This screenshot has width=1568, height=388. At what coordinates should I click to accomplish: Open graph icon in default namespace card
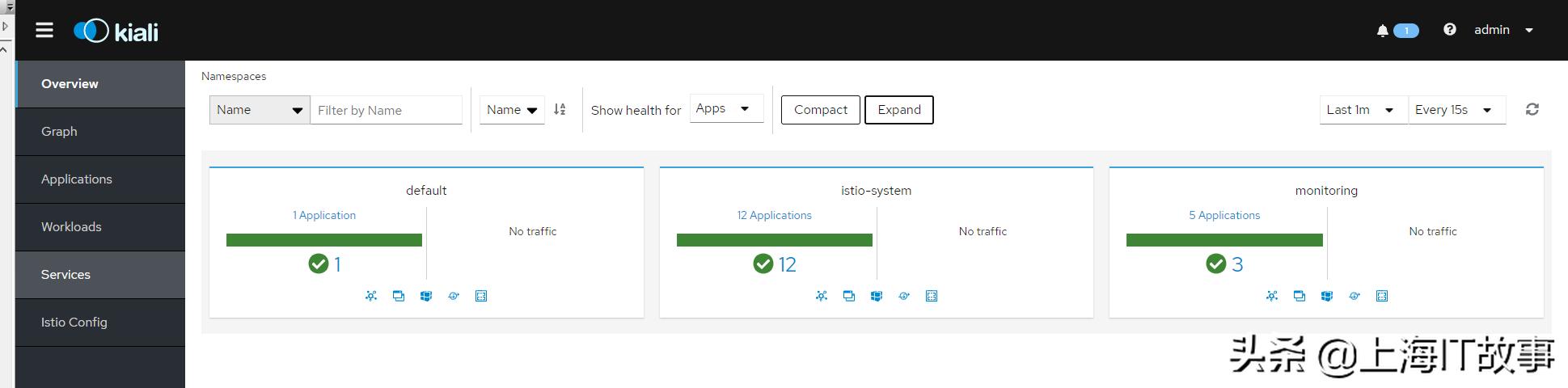pos(371,296)
